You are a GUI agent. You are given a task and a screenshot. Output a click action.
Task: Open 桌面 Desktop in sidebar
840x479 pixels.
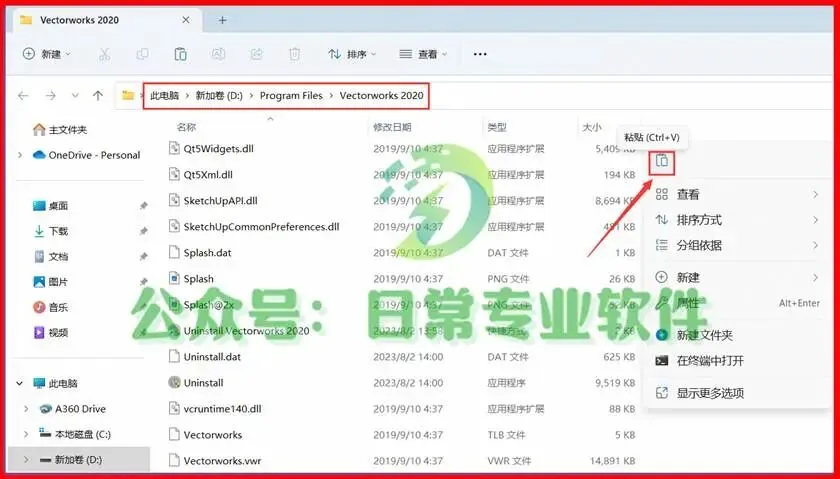[x=51, y=206]
